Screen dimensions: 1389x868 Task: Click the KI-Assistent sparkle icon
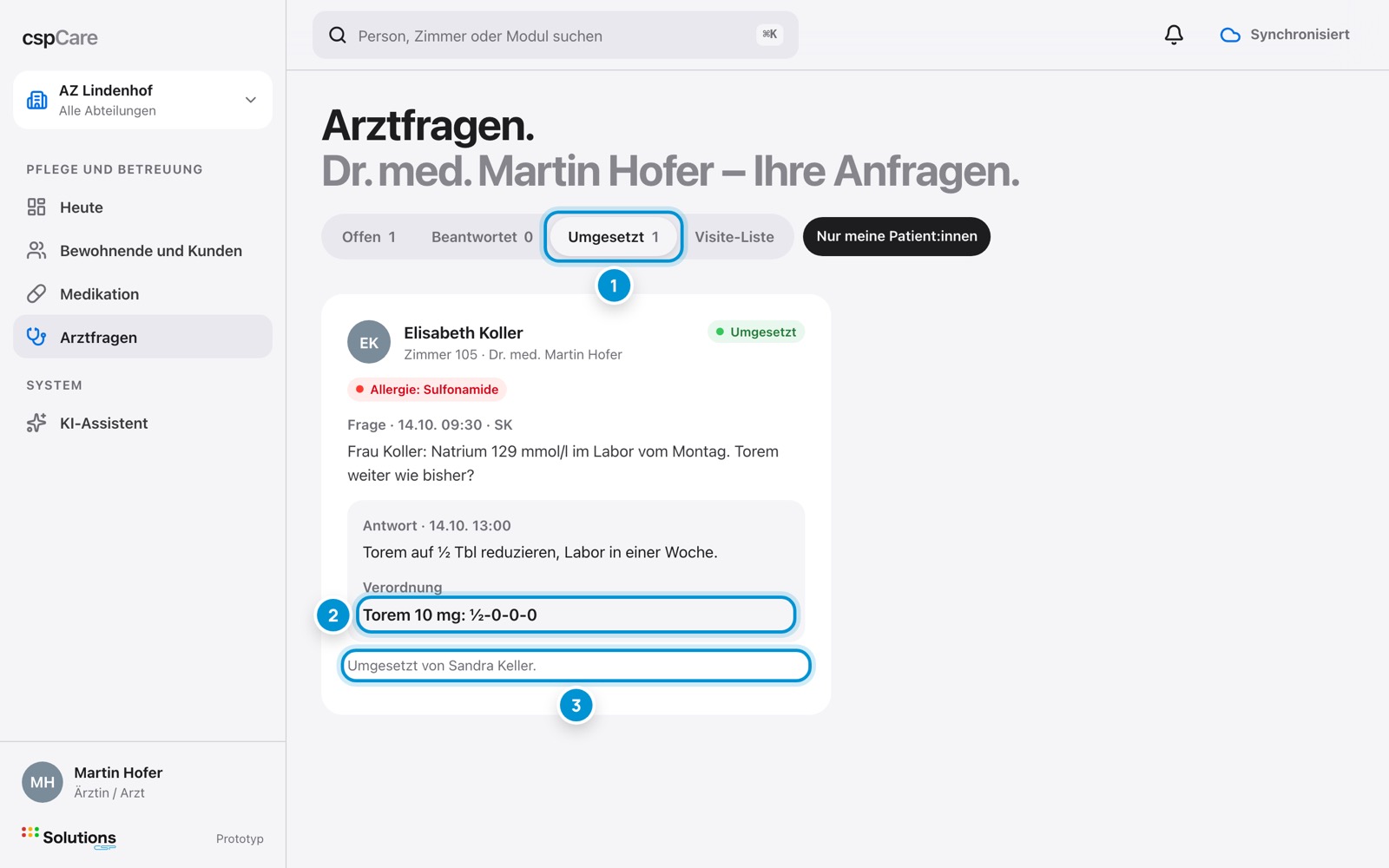tap(36, 423)
